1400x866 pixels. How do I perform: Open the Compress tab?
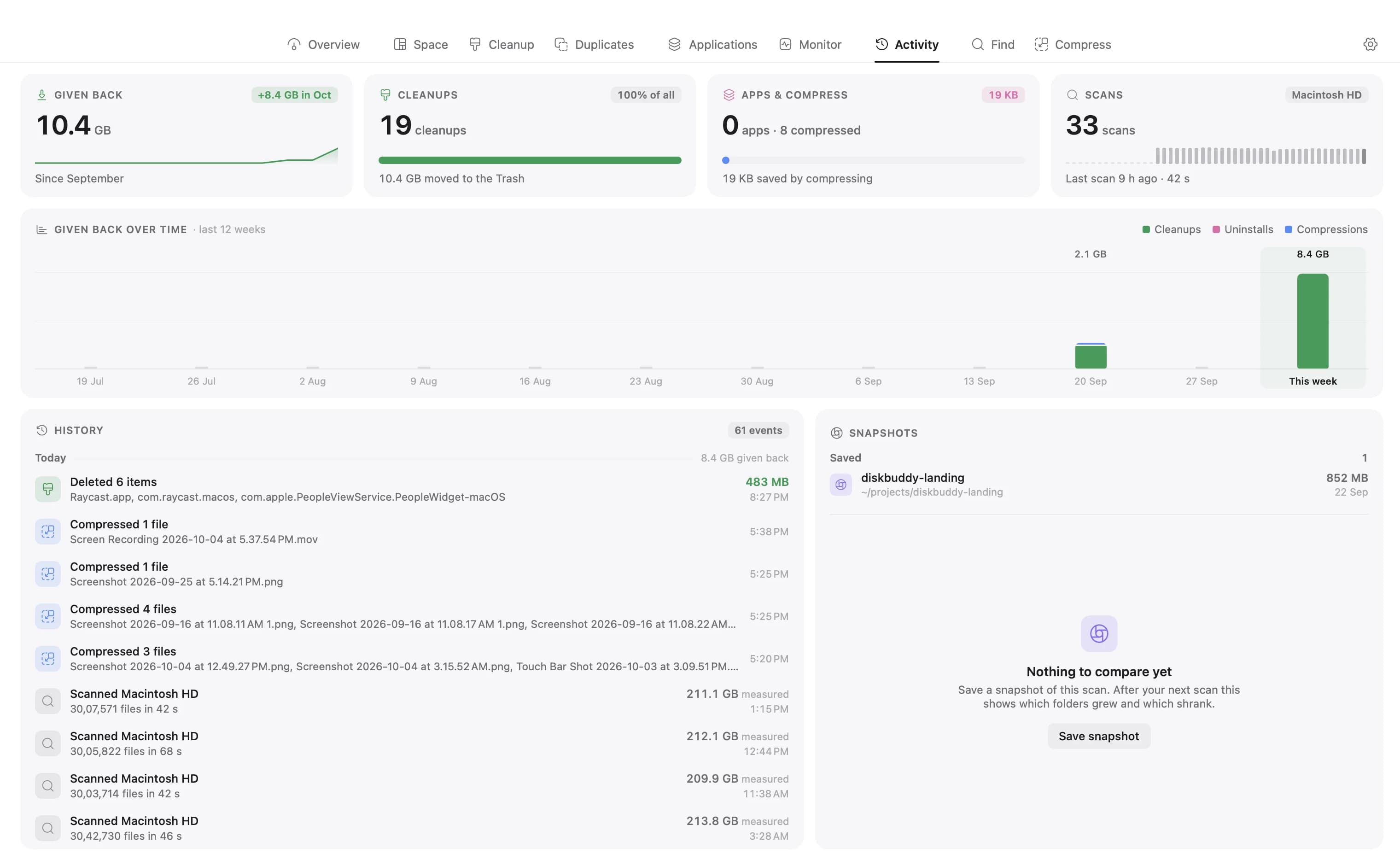[x=1073, y=44]
